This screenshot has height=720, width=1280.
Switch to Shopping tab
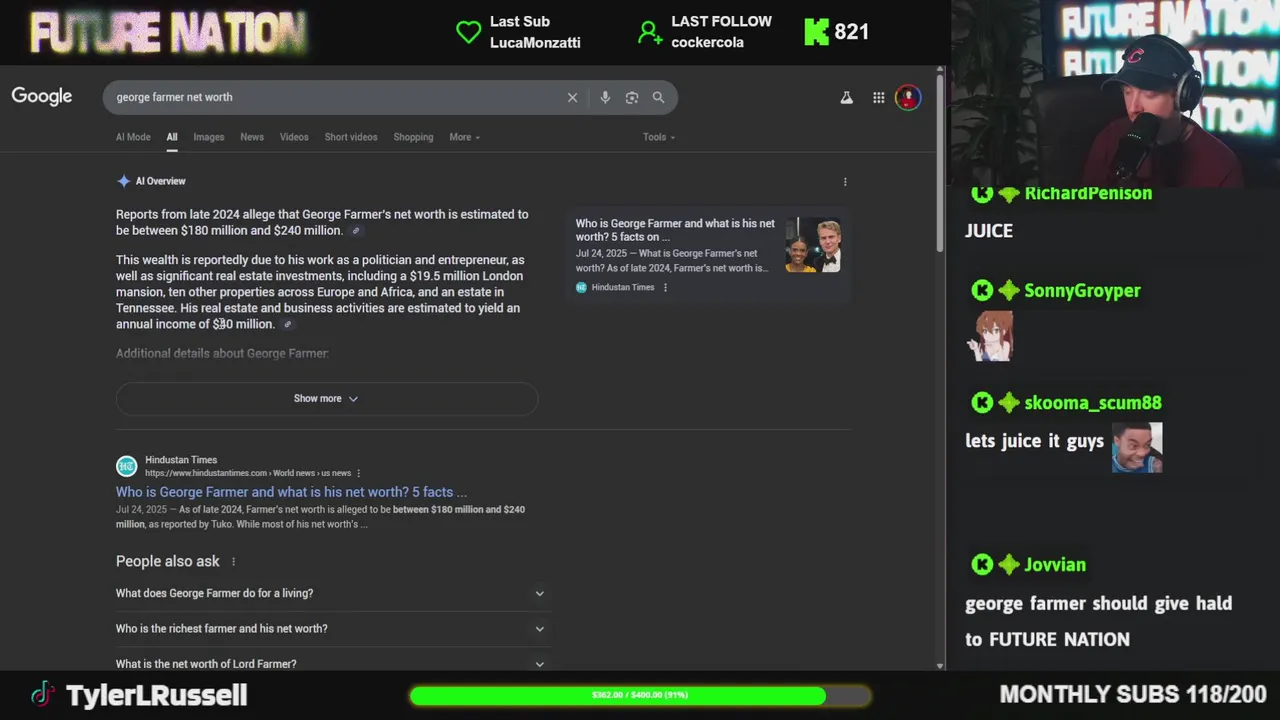pos(413,137)
